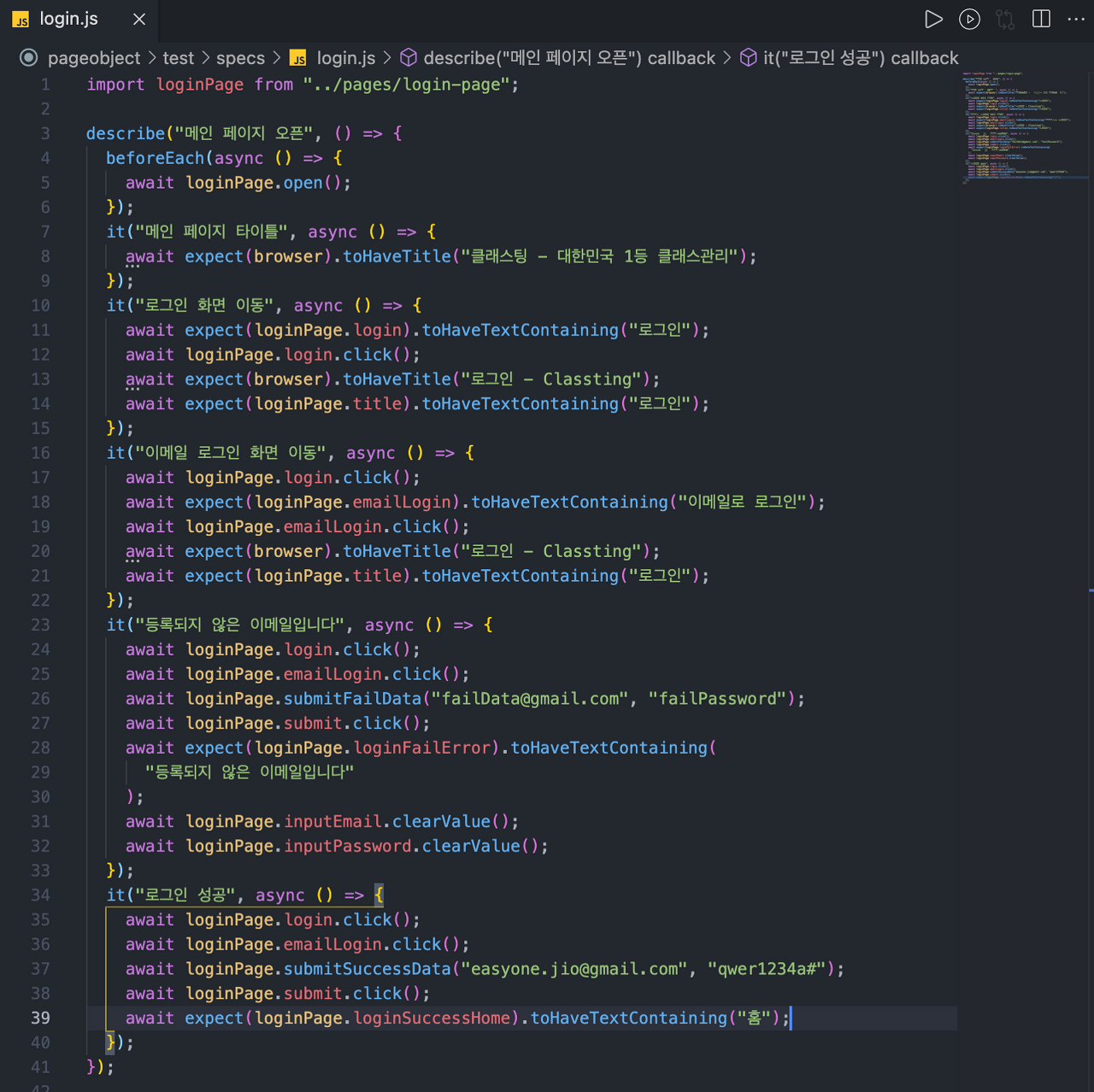Click the inputEmail property on line 31
The width and height of the screenshot is (1094, 1092).
pos(333,821)
